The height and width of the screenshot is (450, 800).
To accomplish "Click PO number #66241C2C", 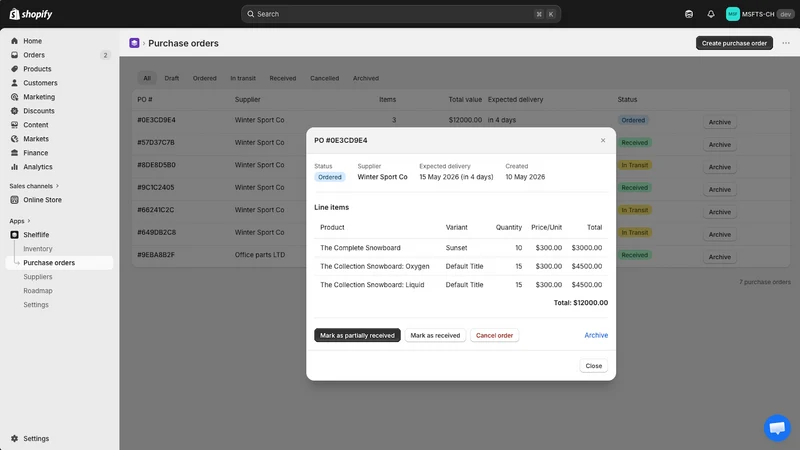I will pyautogui.click(x=156, y=210).
